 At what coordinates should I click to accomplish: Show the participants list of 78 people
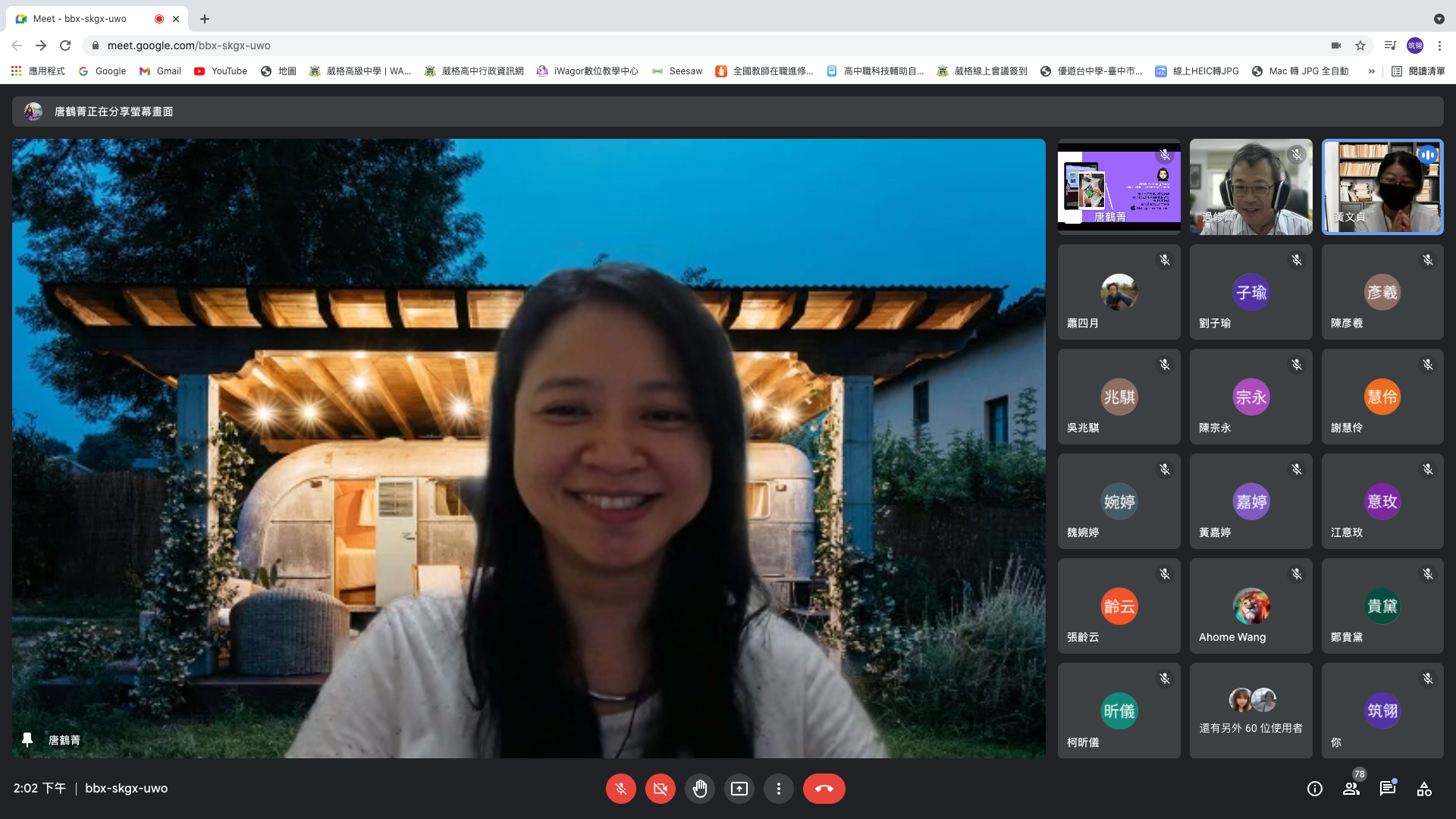(1351, 789)
